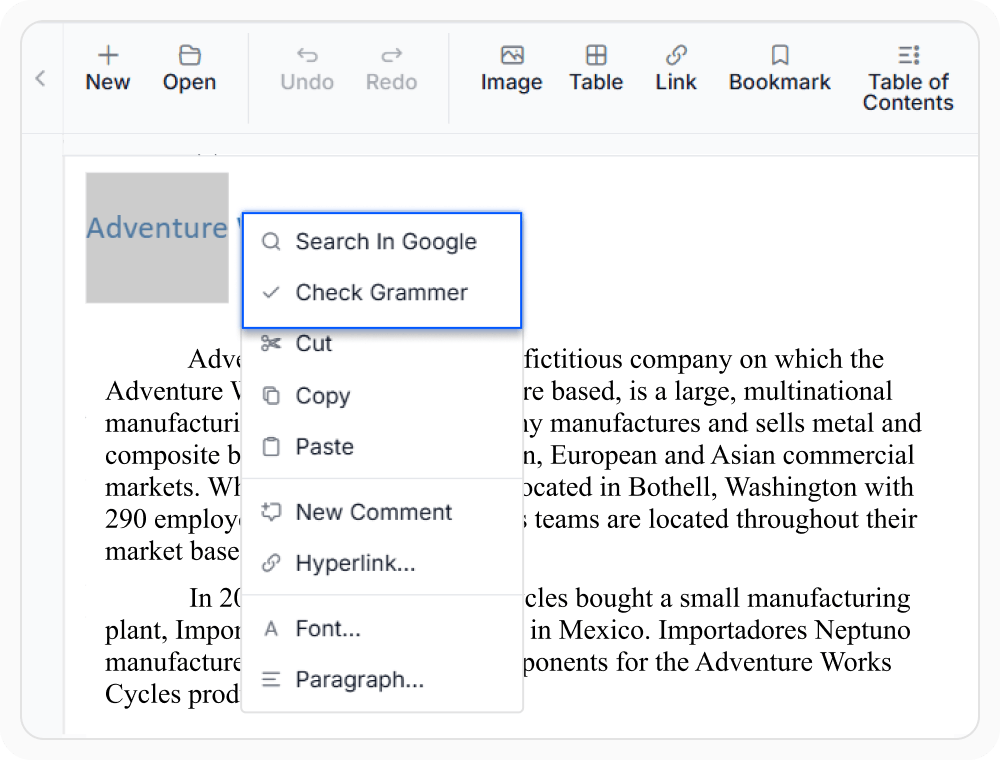Screen dimensions: 1000x760
Task: Open Font... dialog from context menu
Action: [382, 629]
